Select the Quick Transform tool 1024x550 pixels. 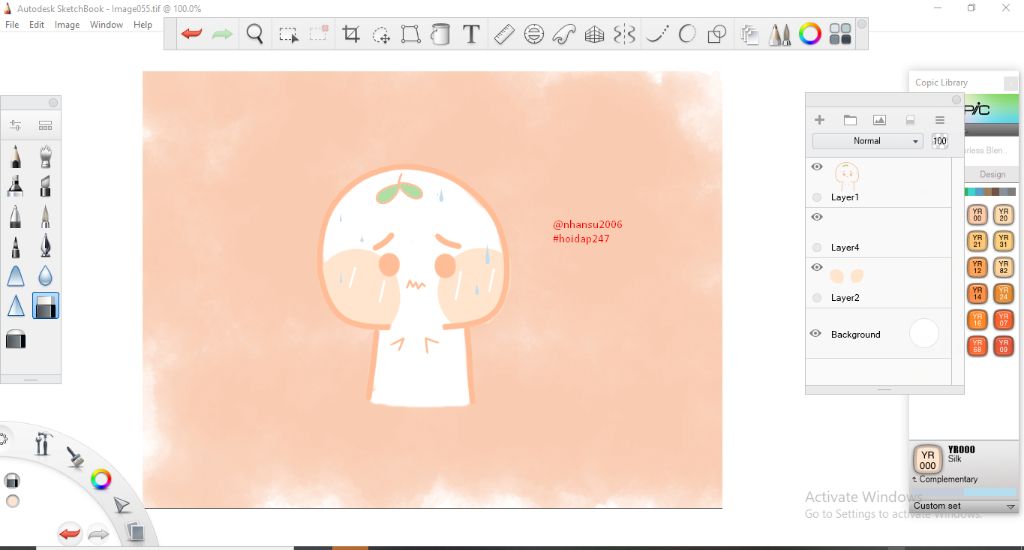click(x=381, y=35)
